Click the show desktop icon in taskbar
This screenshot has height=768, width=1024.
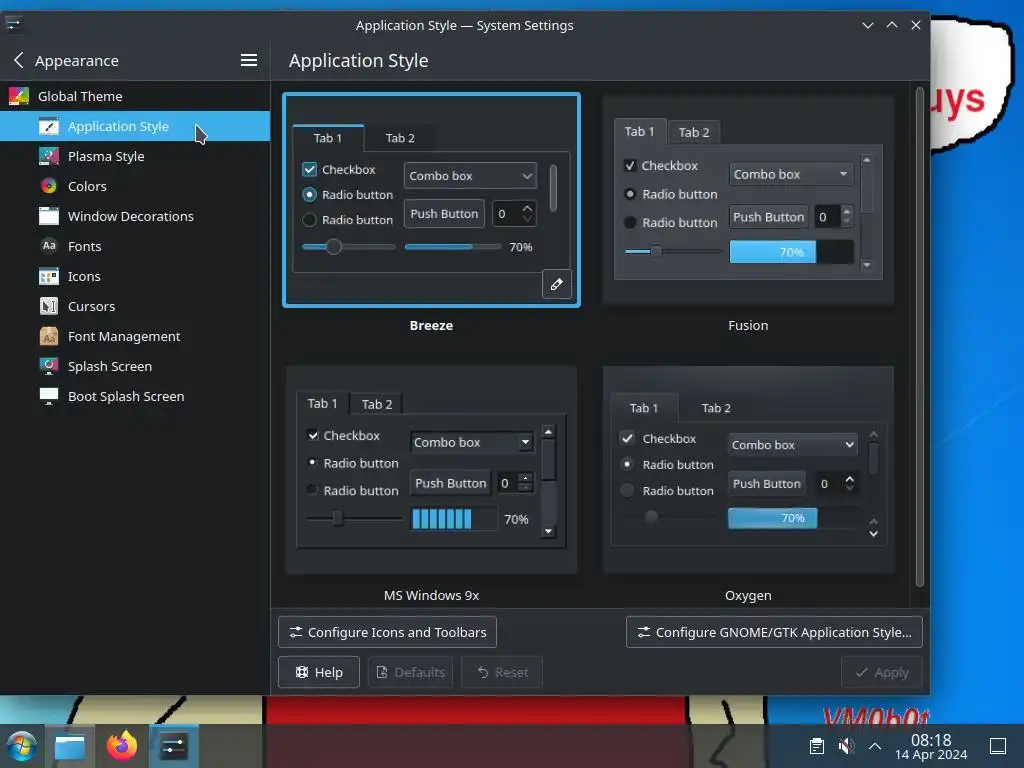point(998,746)
